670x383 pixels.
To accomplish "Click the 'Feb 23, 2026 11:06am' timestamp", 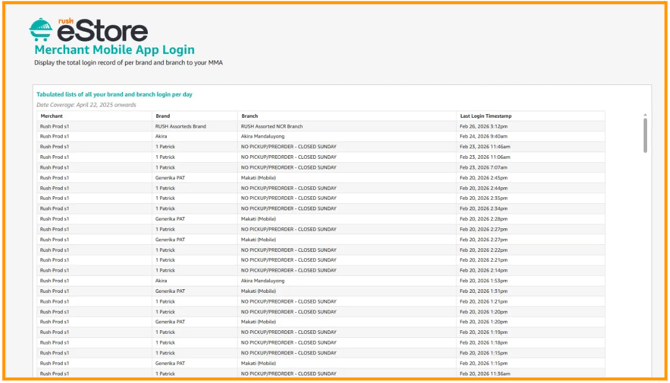I will pos(485,157).
